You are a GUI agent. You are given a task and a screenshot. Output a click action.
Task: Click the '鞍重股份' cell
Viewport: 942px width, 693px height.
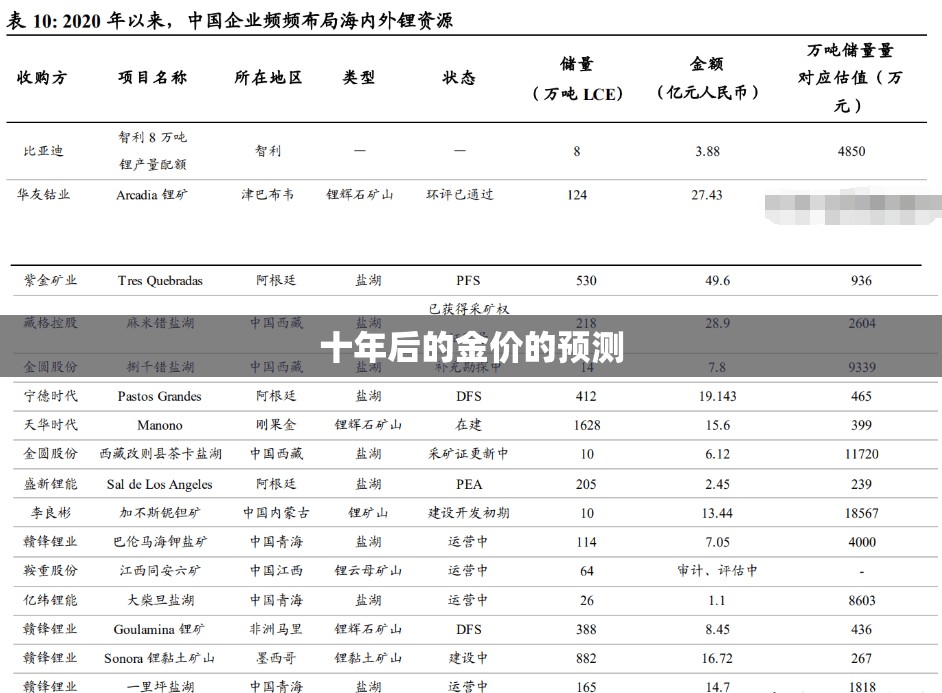click(50, 570)
